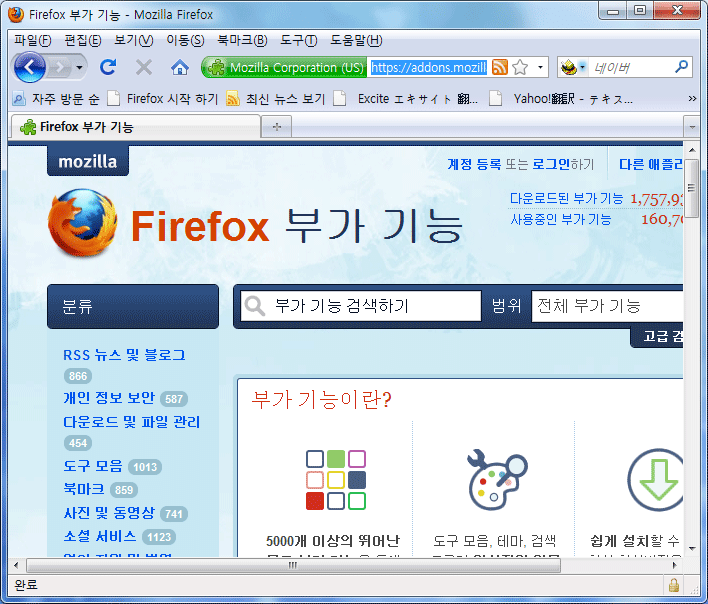Open the 북마크 category link

click(x=84, y=489)
